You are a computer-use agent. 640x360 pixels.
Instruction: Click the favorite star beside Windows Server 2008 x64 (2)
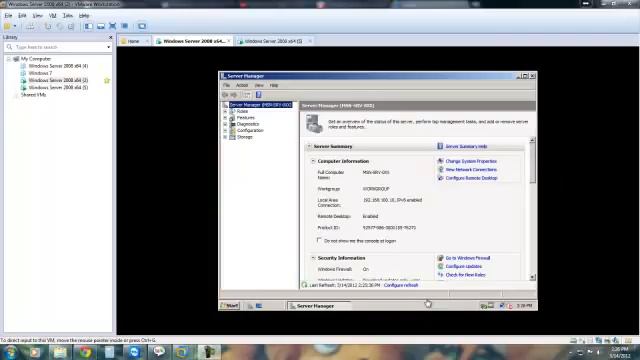(x=107, y=80)
